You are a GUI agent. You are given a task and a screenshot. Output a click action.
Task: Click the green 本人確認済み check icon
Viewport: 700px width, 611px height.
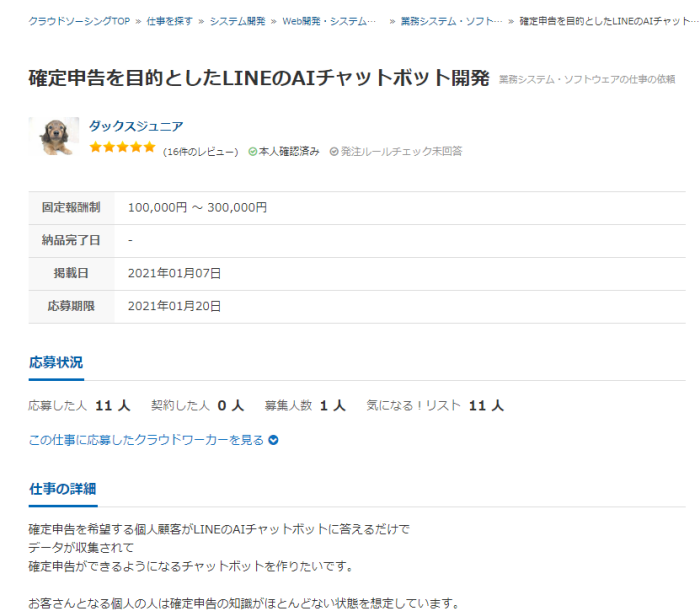(x=253, y=152)
